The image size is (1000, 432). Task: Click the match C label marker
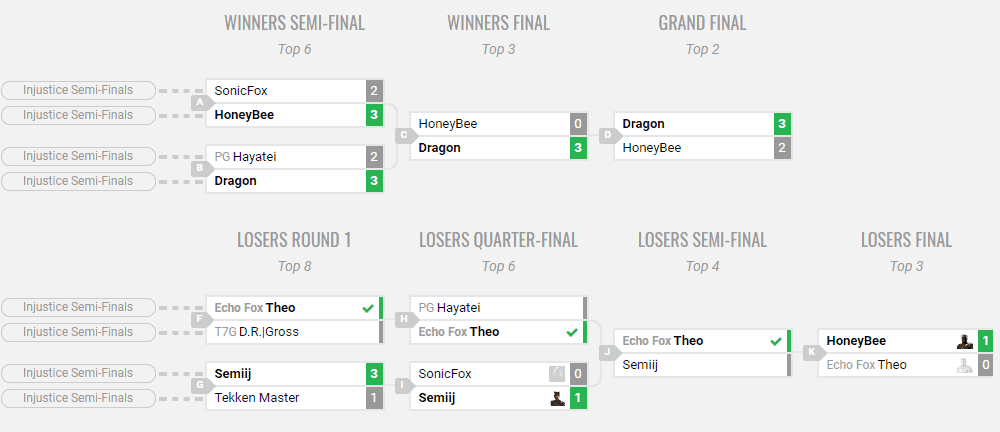(404, 135)
